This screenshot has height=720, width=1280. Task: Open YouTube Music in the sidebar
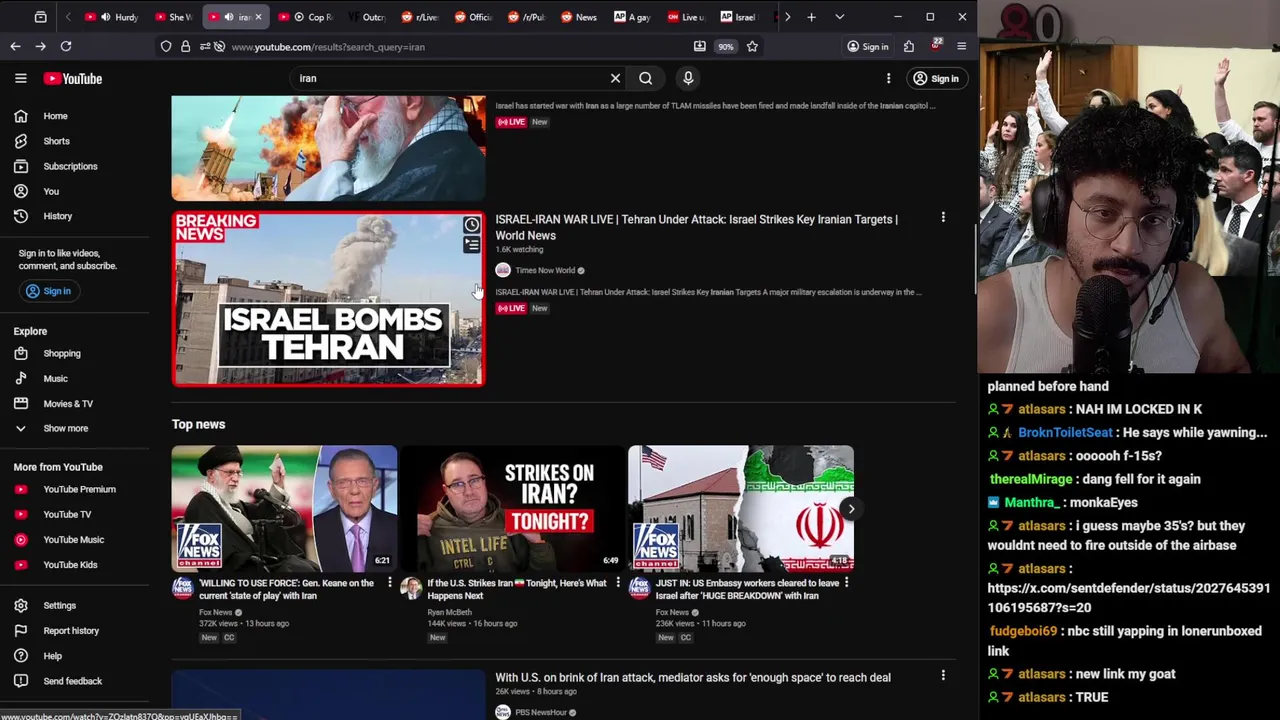(73, 539)
